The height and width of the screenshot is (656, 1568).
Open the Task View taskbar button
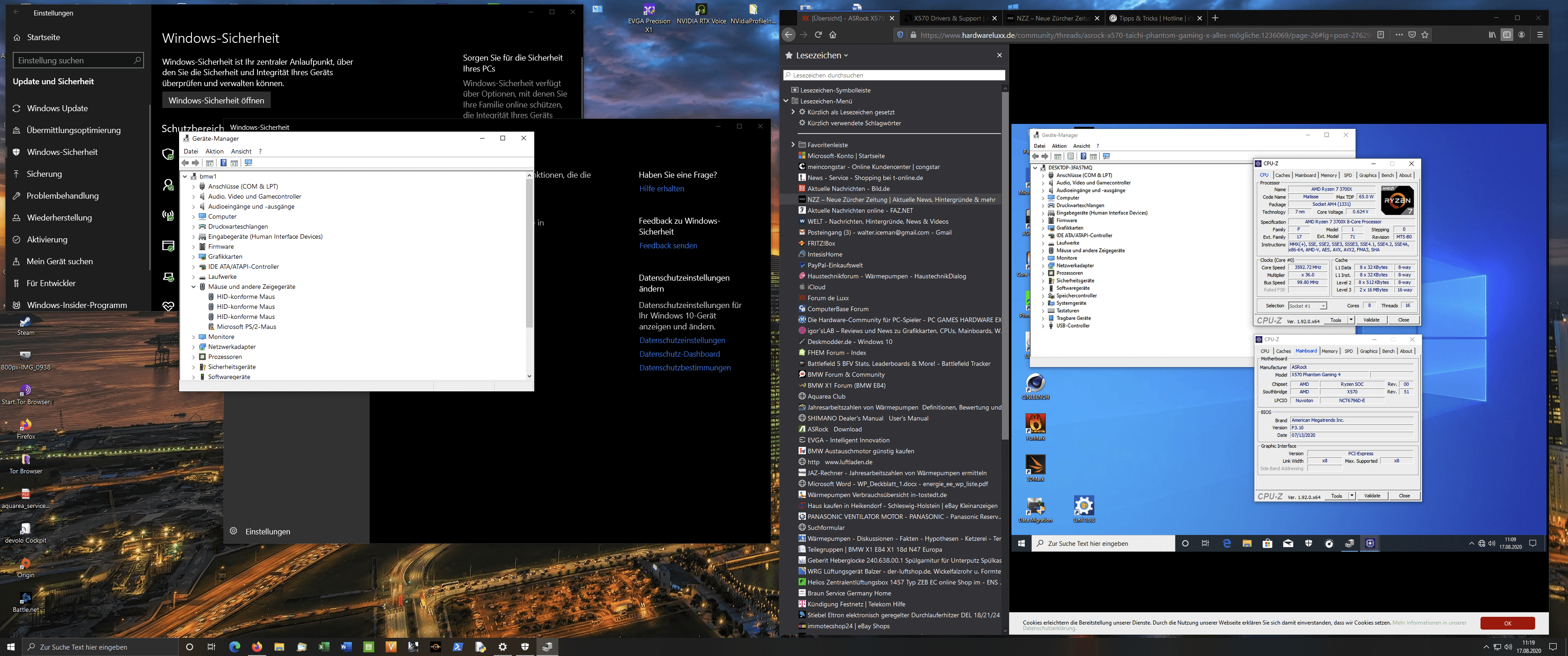click(x=211, y=646)
